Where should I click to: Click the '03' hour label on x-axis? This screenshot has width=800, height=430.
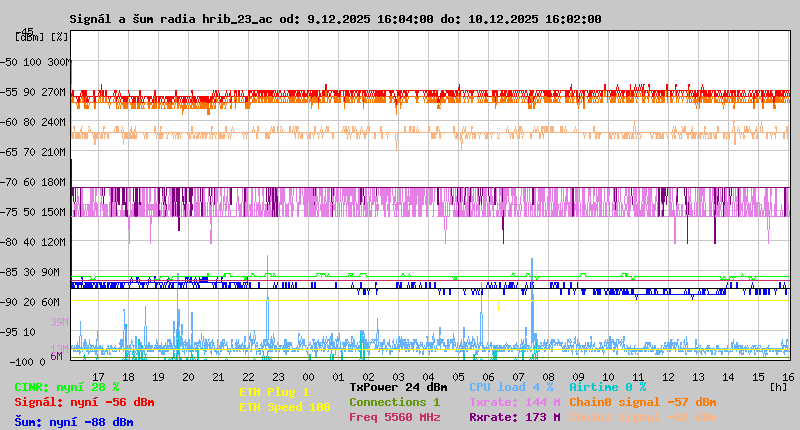(398, 377)
